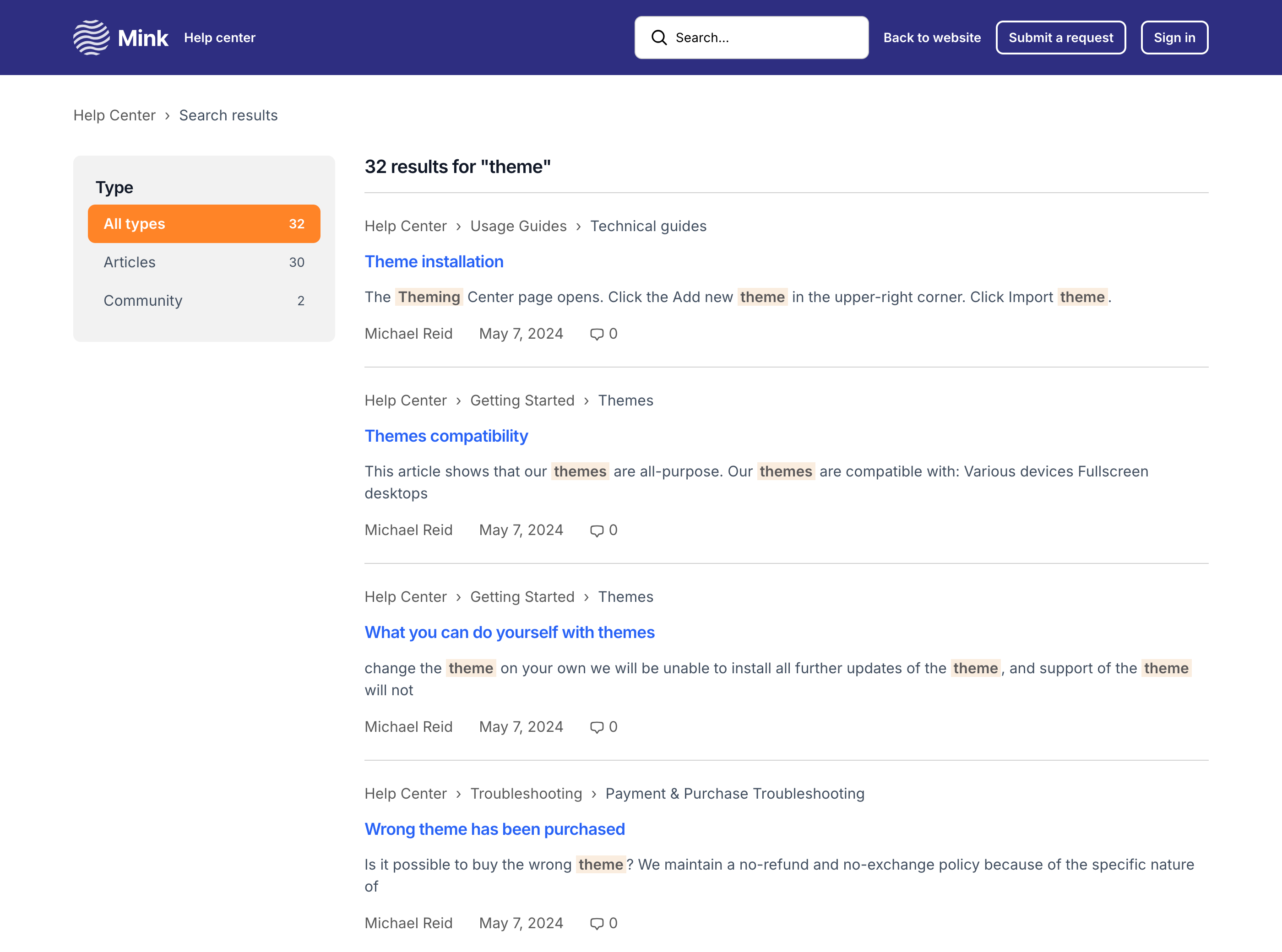Image resolution: width=1282 pixels, height=952 pixels.
Task: Open Themes compatibility article
Action: pyautogui.click(x=446, y=436)
